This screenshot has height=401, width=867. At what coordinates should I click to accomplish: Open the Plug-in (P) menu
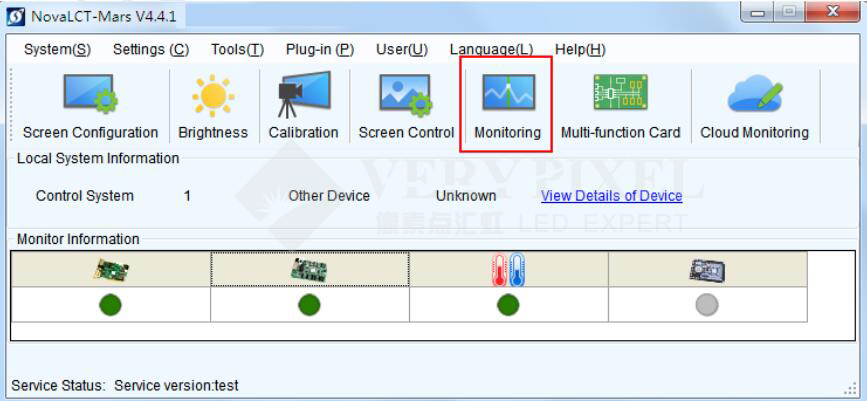[x=320, y=50]
